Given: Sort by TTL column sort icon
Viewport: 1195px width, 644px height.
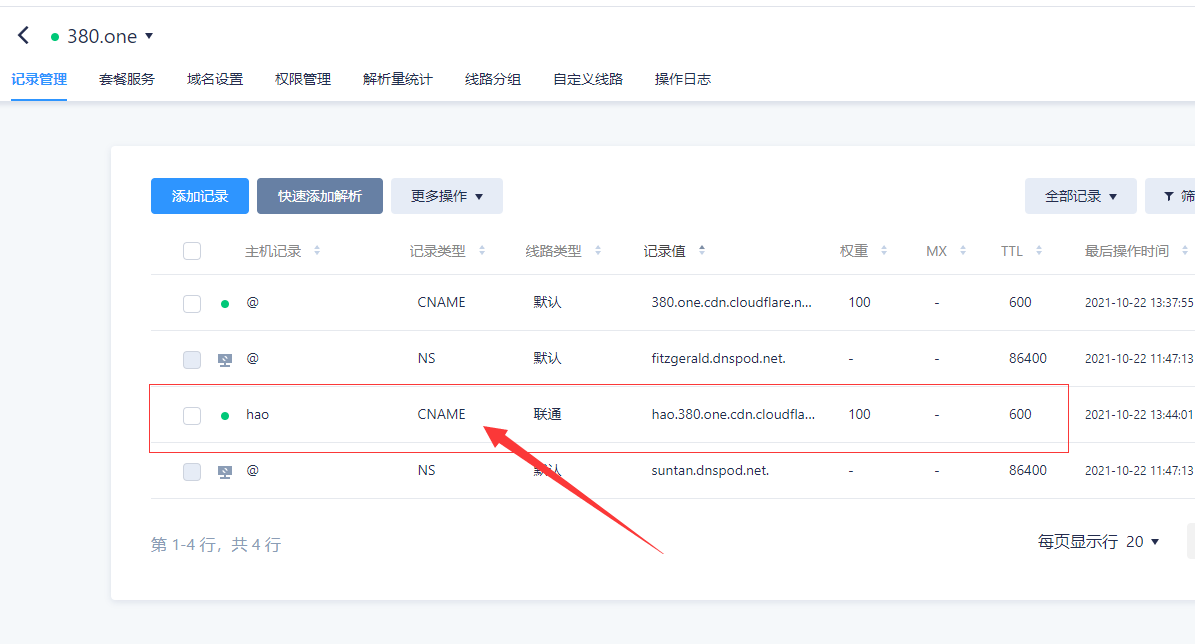Looking at the screenshot, I should pyautogui.click(x=1039, y=251).
